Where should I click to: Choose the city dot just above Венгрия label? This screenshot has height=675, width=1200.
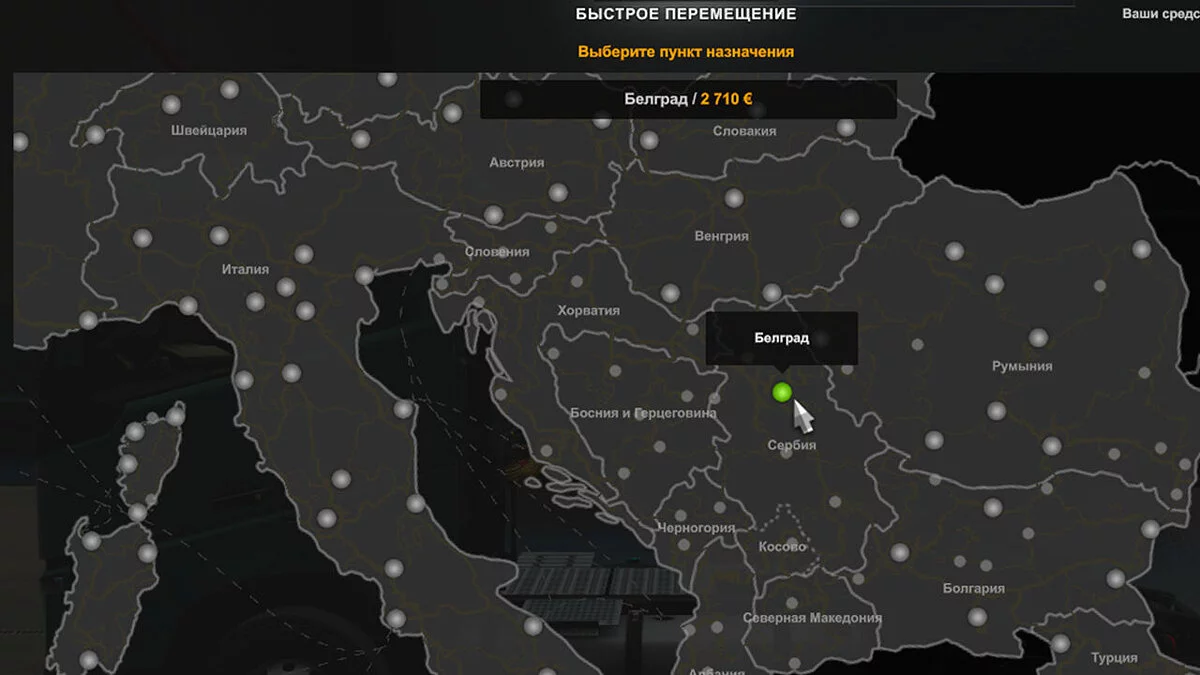pyautogui.click(x=733, y=198)
